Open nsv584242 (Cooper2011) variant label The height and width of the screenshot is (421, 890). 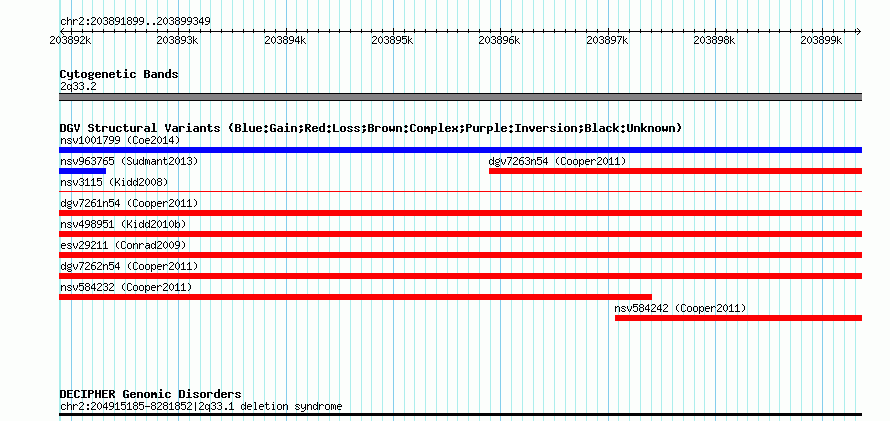click(x=680, y=308)
